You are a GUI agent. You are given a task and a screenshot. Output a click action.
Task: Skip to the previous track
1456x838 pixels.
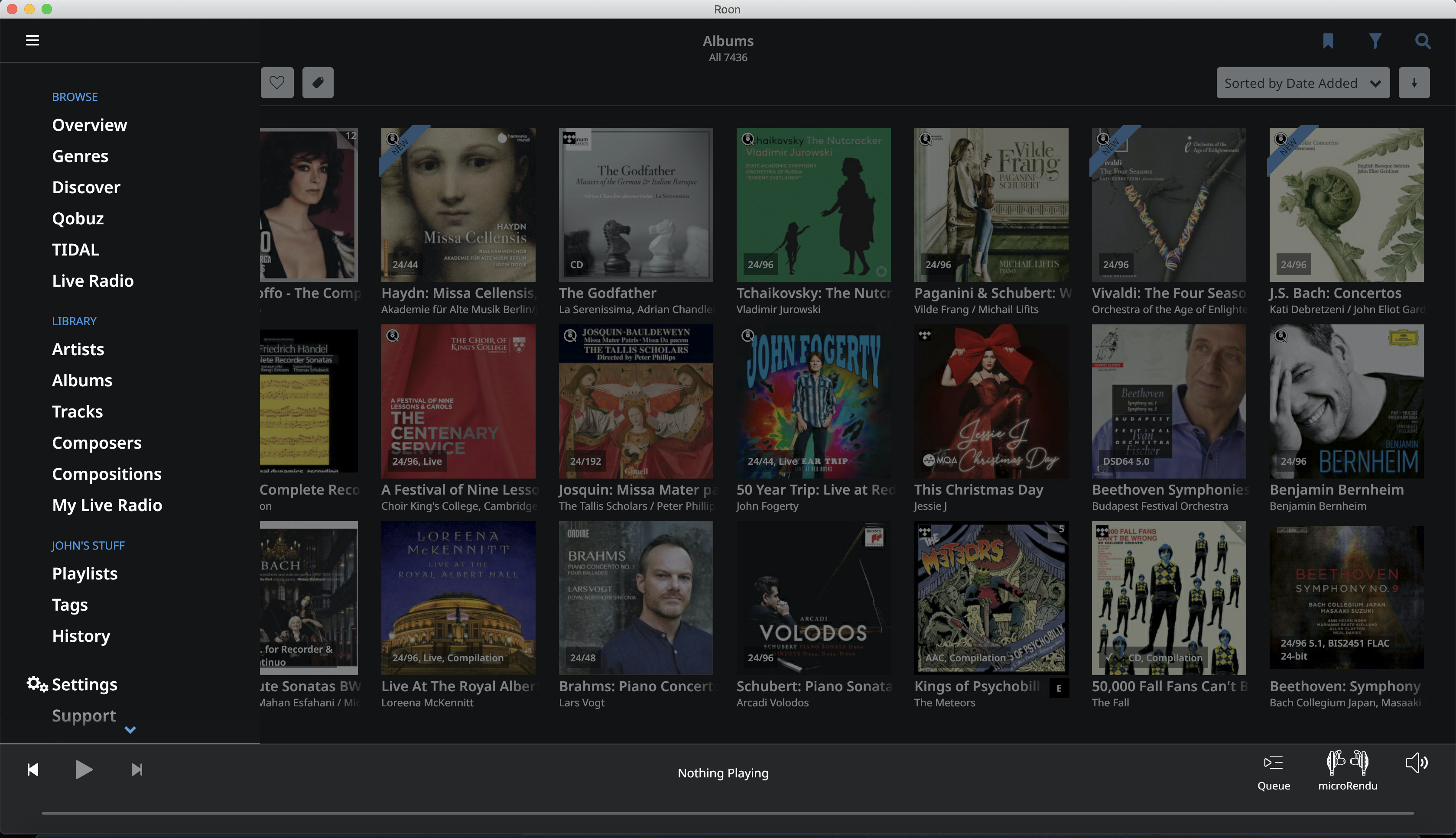33,770
